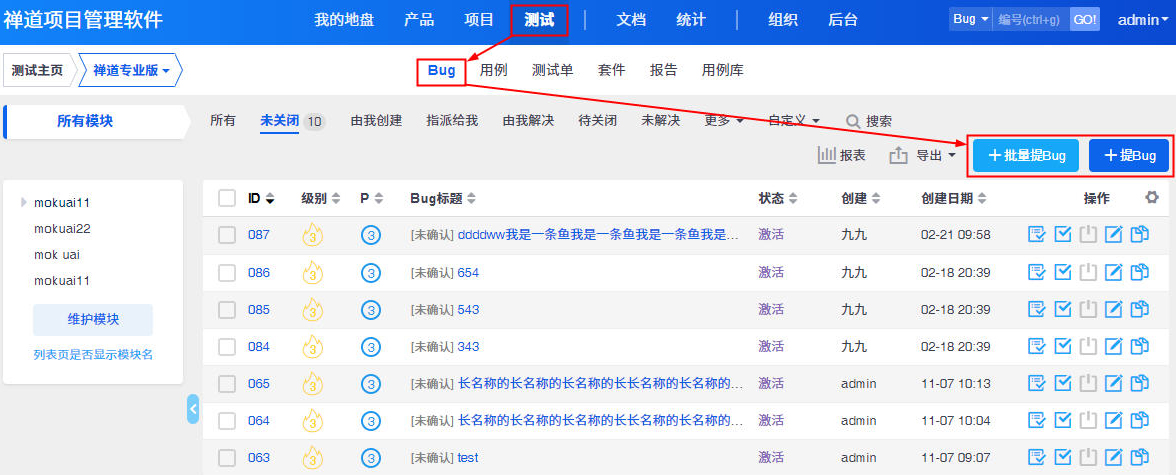Click the 维护模块 button
Viewport: 1176px width, 475px height.
click(93, 320)
